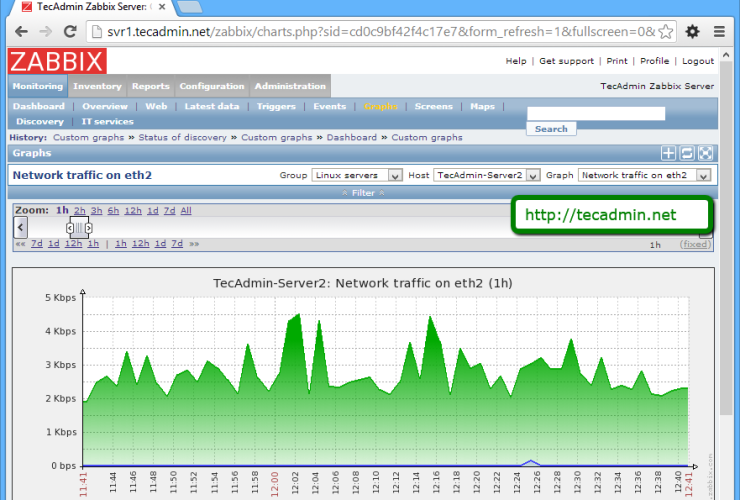Expand the Group dropdown showing Linux servers
This screenshot has height=500, width=740.
tap(357, 175)
